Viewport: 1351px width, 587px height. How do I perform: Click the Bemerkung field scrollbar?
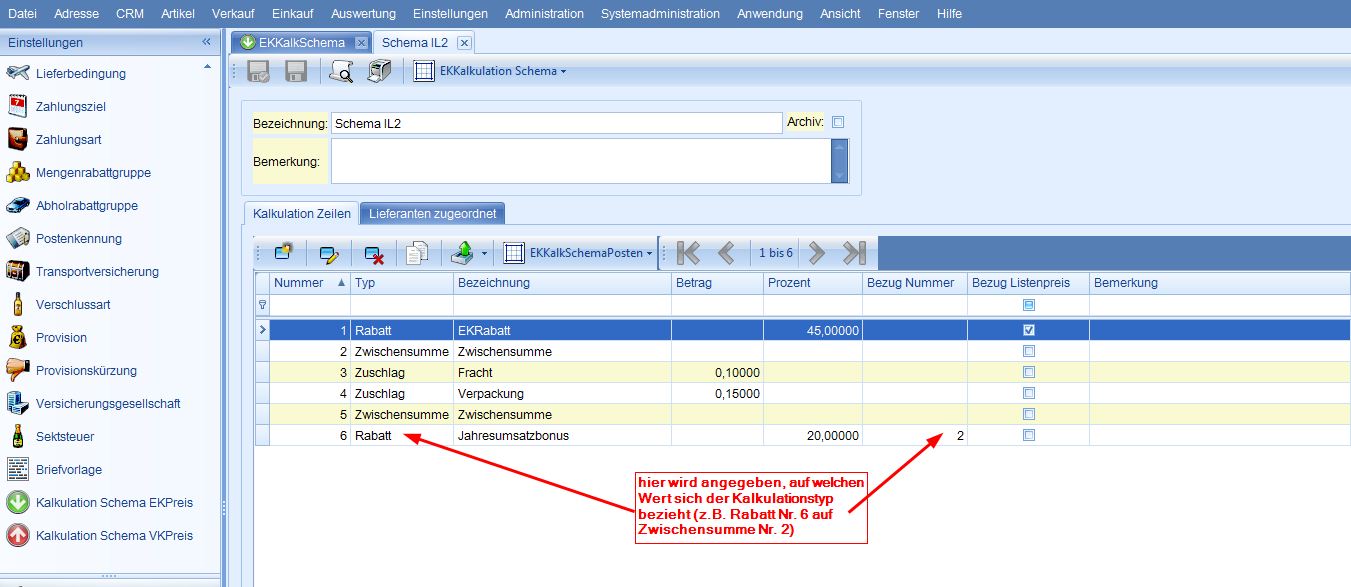coord(840,161)
